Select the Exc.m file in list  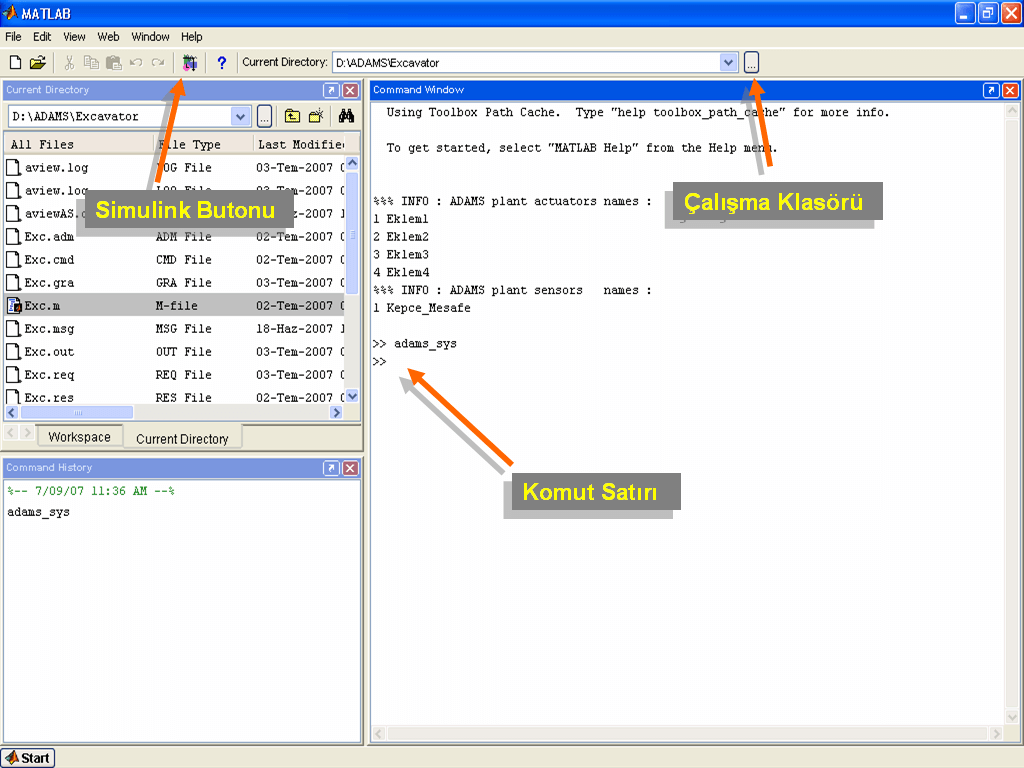click(42, 306)
